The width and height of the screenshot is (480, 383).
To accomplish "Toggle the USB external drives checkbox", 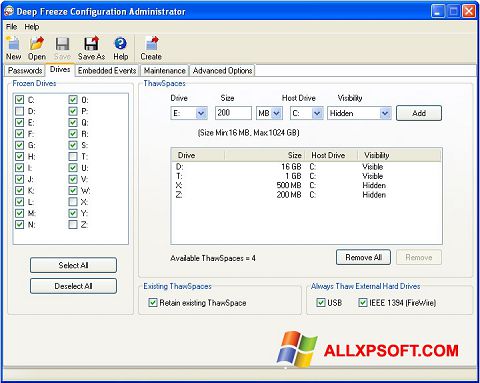I will pyautogui.click(x=321, y=302).
